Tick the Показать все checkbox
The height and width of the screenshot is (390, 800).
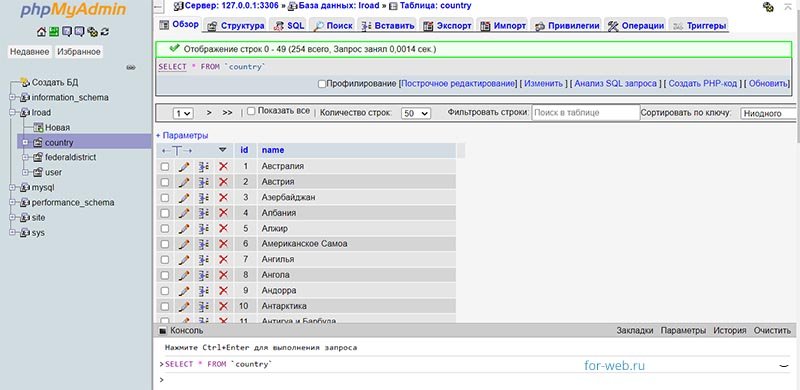coord(251,111)
